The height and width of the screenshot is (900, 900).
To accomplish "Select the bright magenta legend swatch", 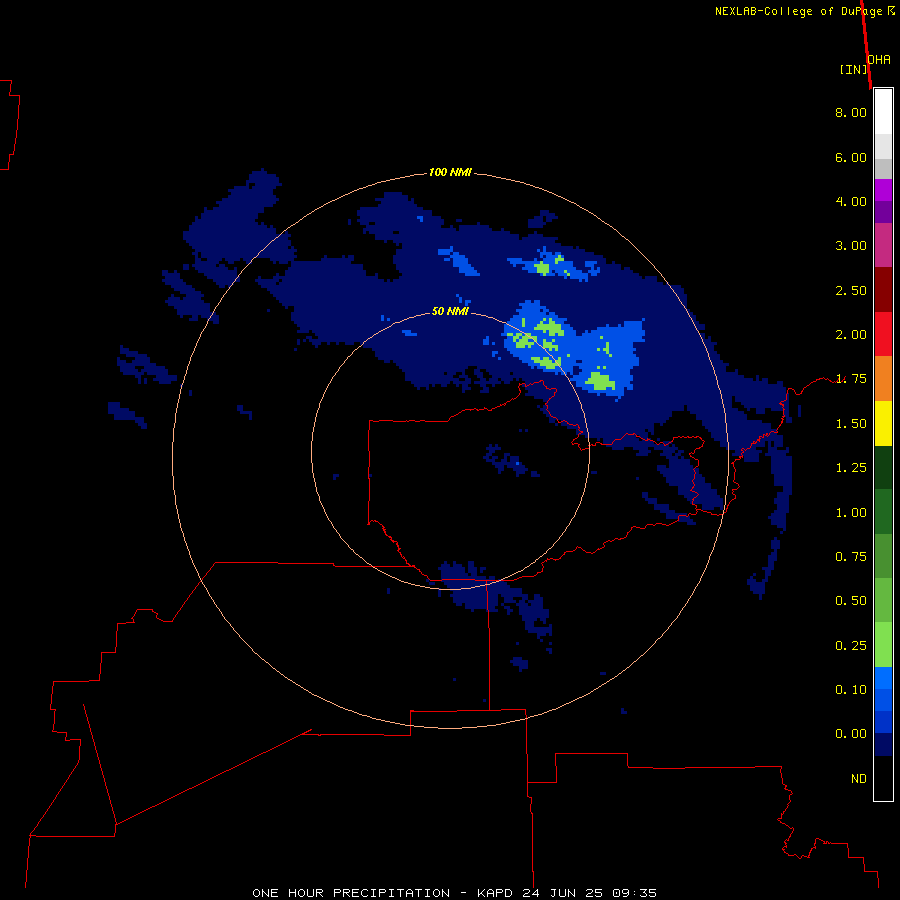I will click(x=883, y=191).
